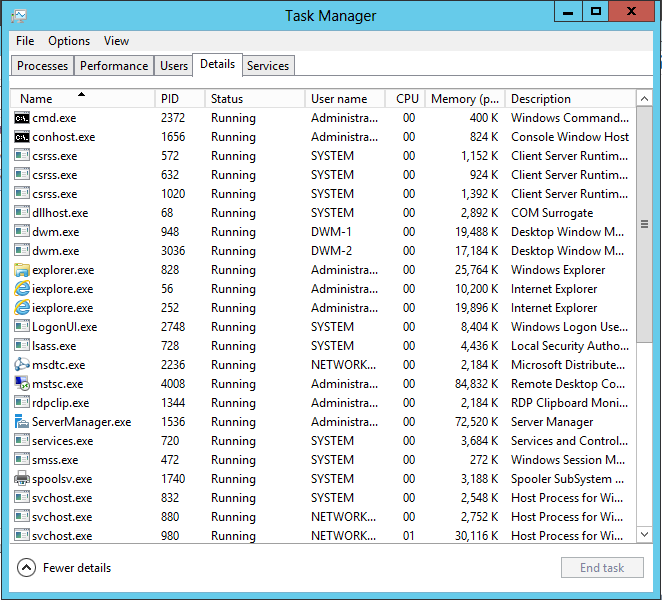Click the mstsc.exe remote desktop icon
Viewport: 662px width, 600px height.
pos(22,384)
